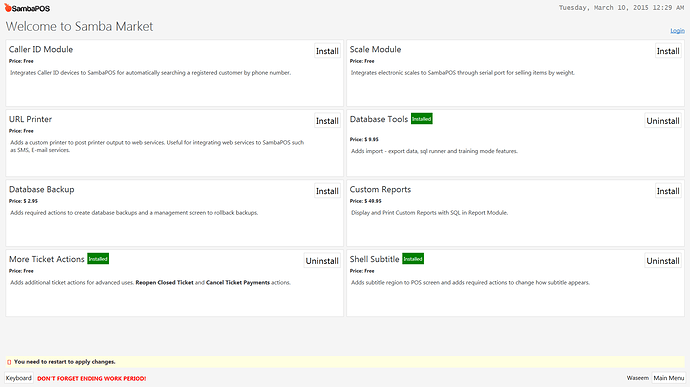Image resolution: width=690 pixels, height=387 pixels.
Task: Select the More Ticket Actions title
Action: point(47,259)
